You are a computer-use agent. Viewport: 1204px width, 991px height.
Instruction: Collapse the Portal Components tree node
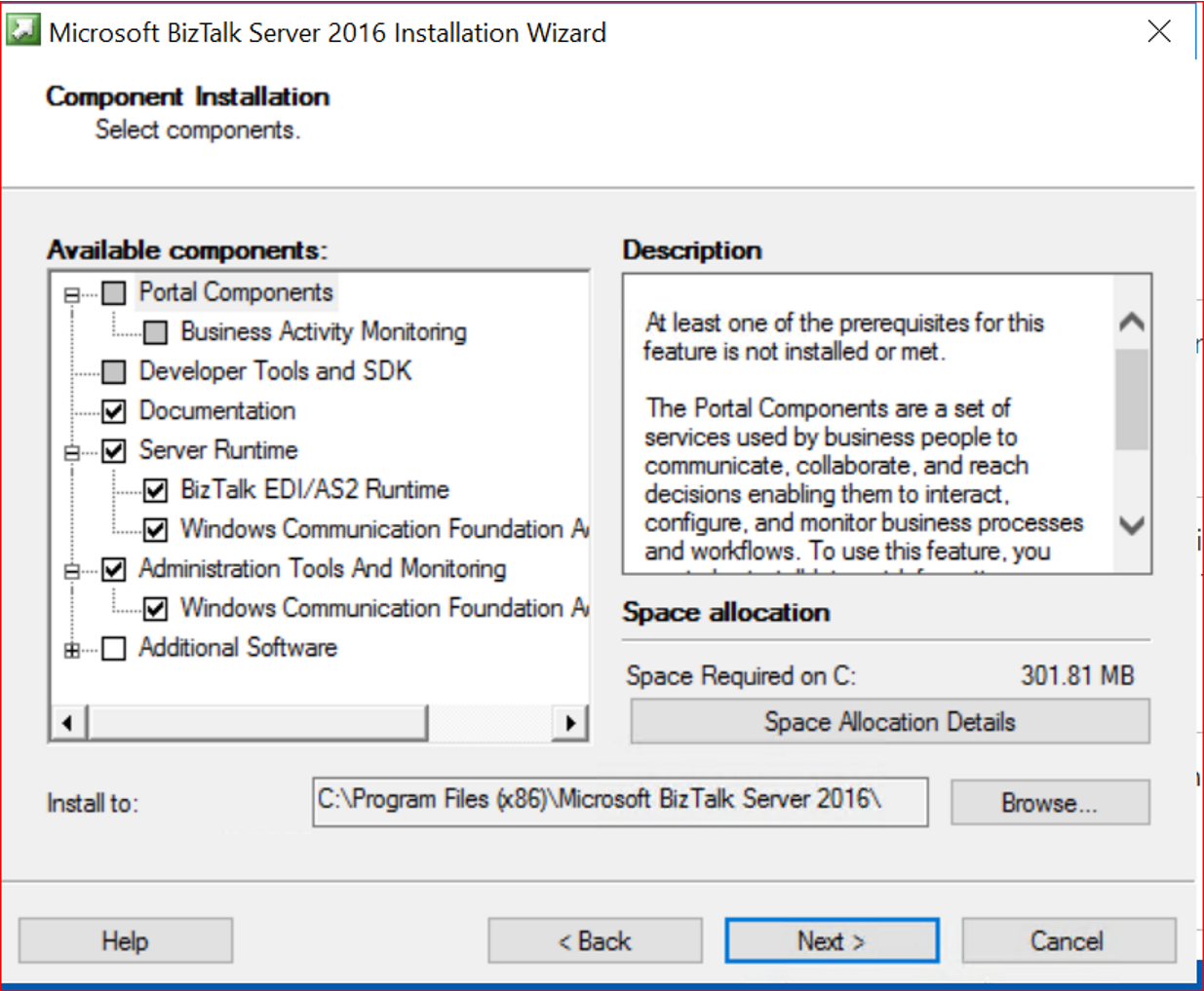point(71,294)
